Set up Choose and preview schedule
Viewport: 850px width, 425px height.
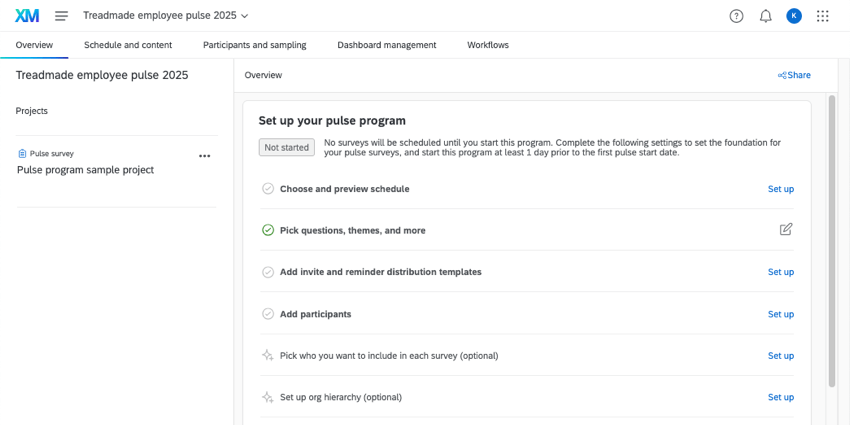pos(780,189)
